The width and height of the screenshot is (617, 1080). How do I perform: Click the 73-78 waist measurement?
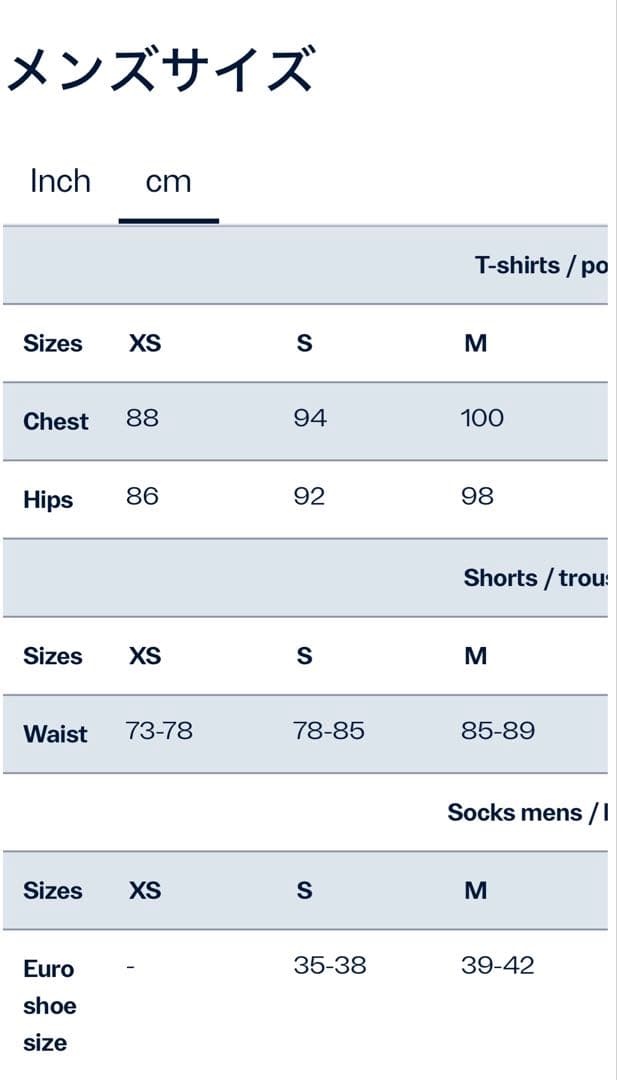point(159,731)
